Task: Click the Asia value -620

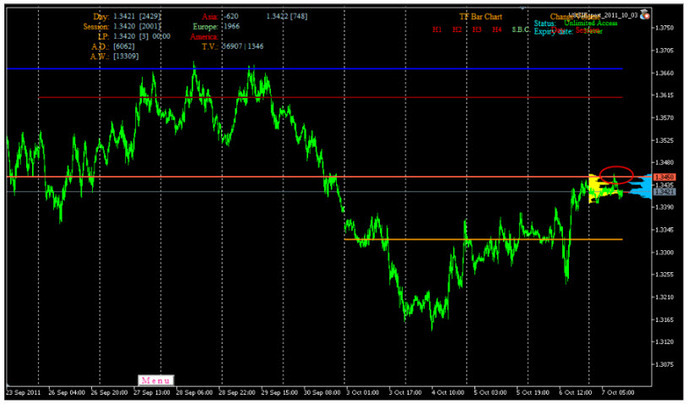Action: pos(230,17)
